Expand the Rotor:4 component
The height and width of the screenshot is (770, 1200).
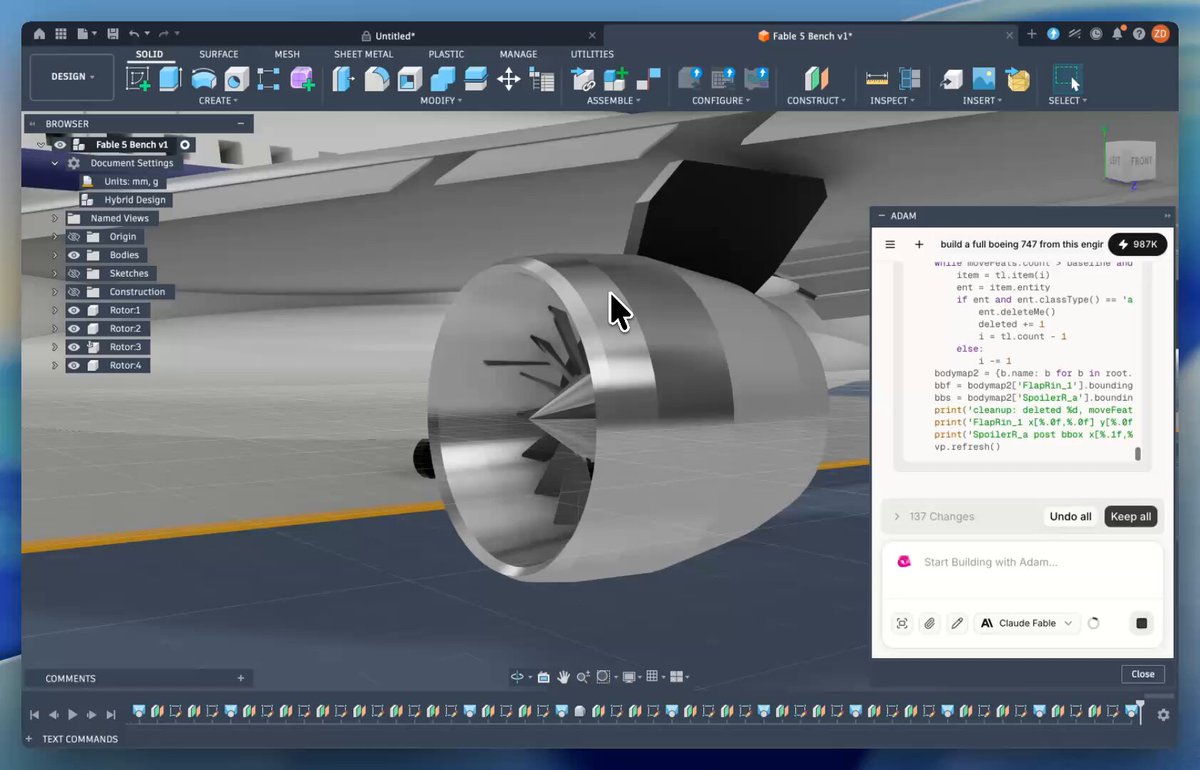(x=56, y=366)
